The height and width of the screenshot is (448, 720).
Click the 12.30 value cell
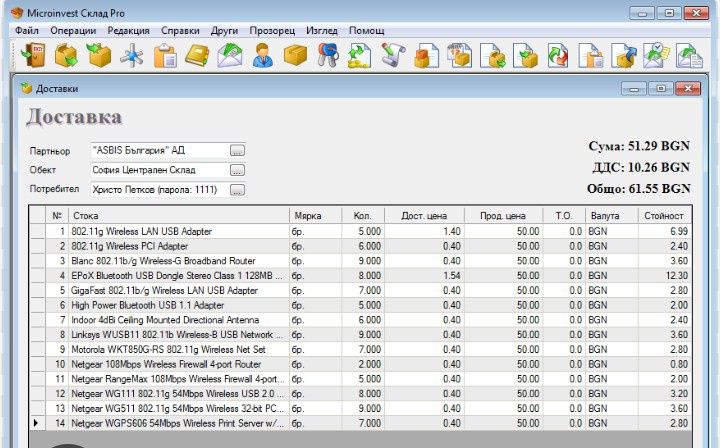664,275
